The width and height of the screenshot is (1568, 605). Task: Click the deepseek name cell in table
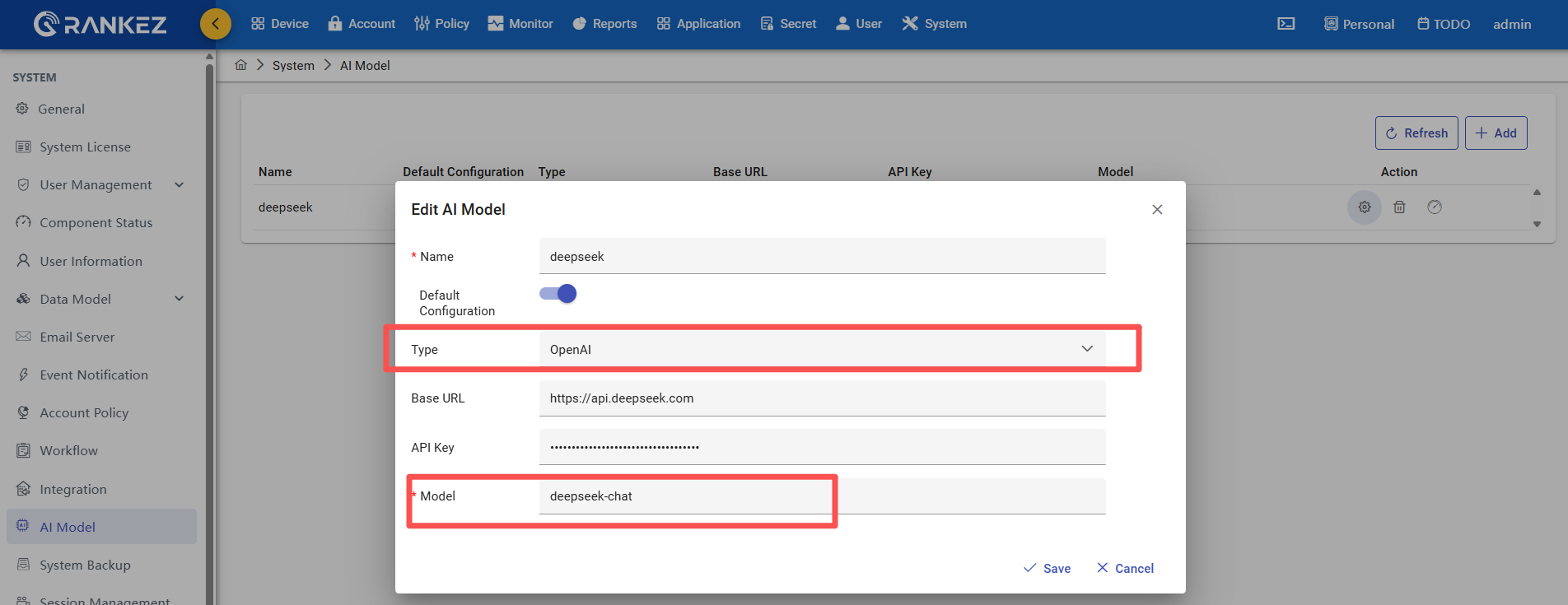pos(286,207)
